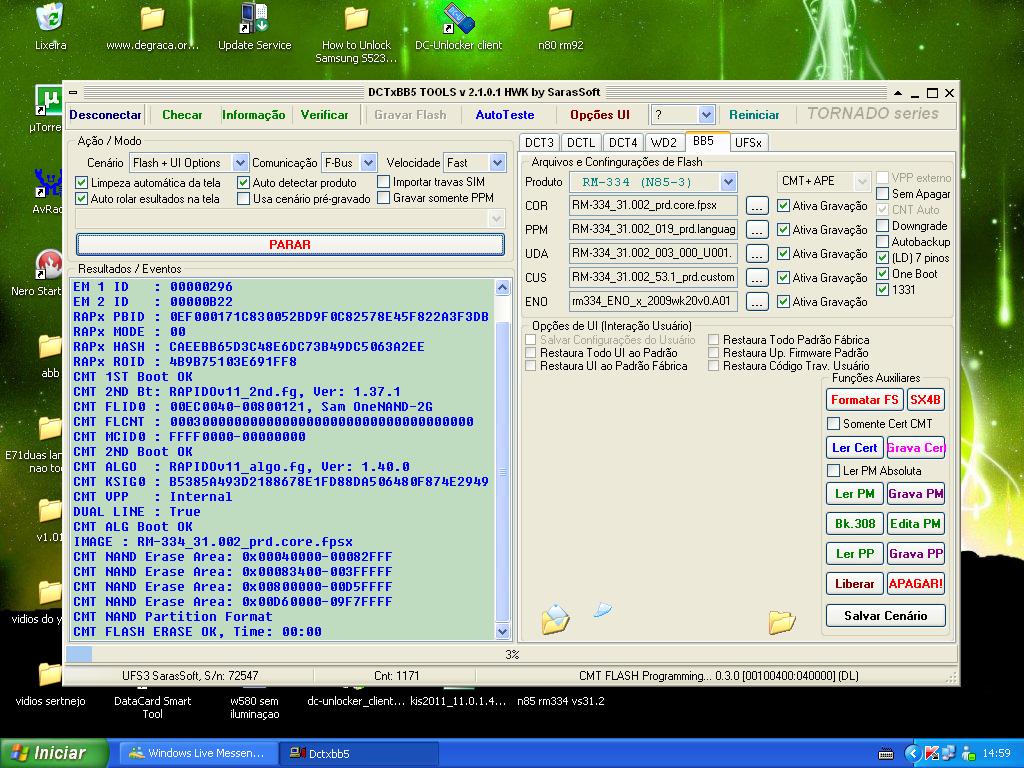
Task: Open Comunicação F-Bus dropdown
Action: (368, 163)
